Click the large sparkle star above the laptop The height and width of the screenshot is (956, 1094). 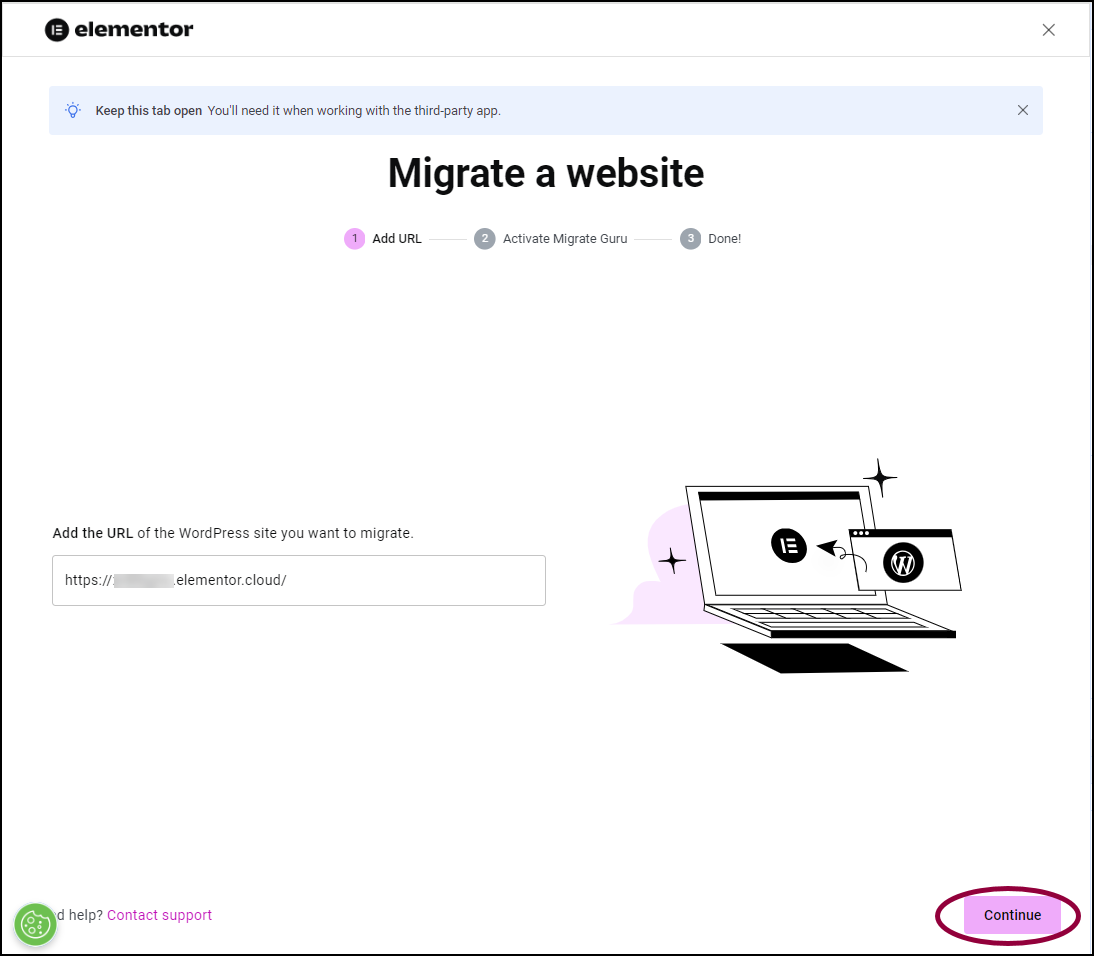[x=880, y=477]
